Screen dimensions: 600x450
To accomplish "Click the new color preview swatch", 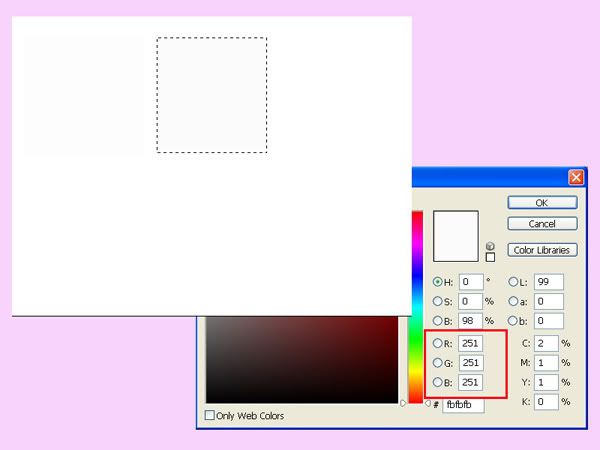I will [x=455, y=236].
